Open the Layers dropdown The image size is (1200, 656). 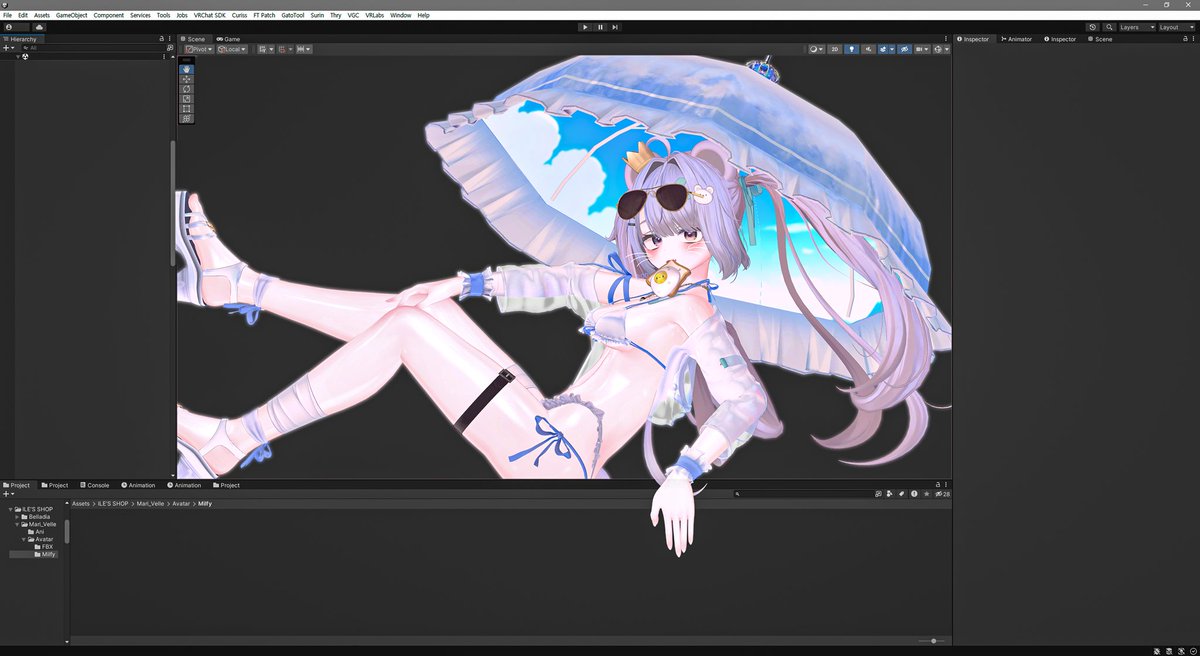(1137, 27)
